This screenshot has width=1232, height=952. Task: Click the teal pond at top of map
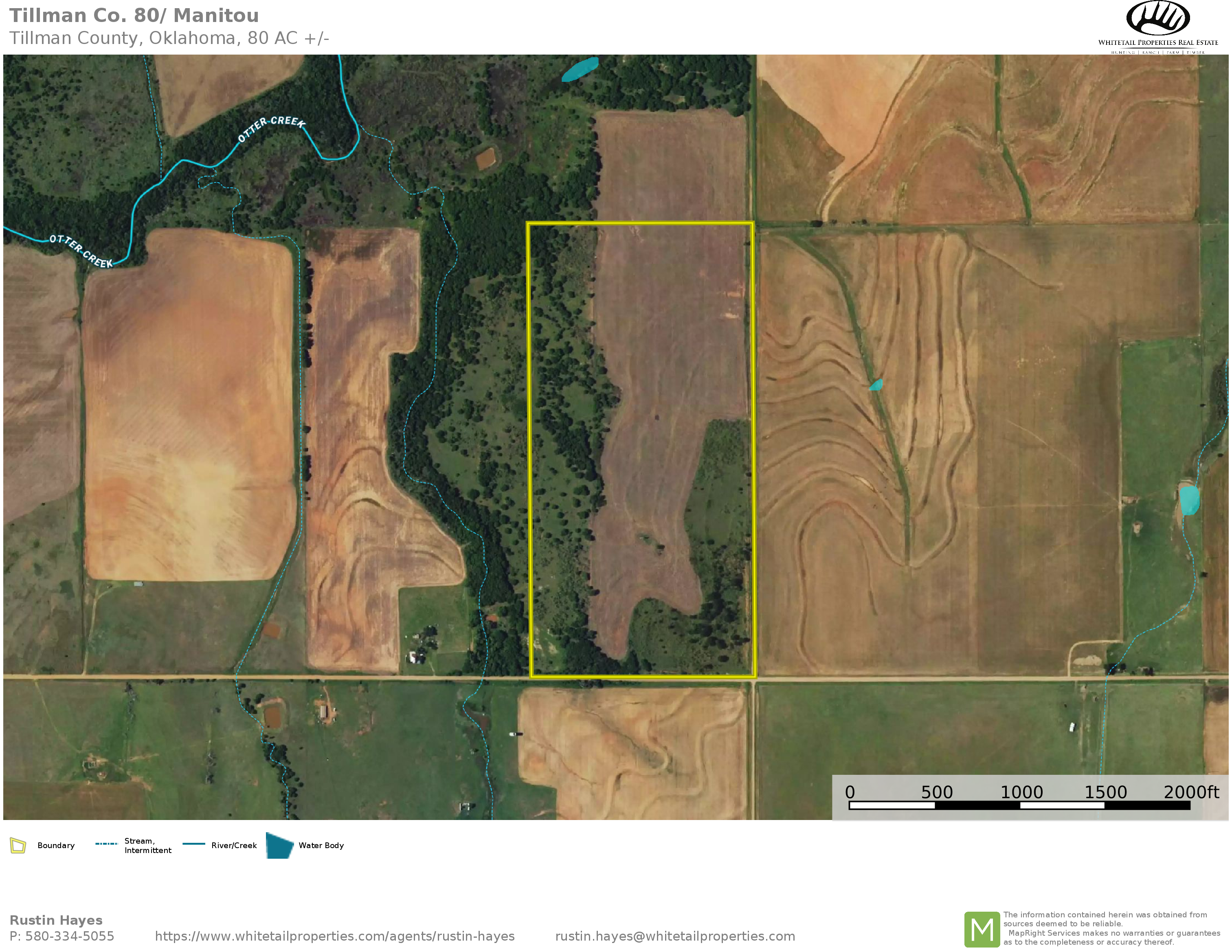coord(580,69)
